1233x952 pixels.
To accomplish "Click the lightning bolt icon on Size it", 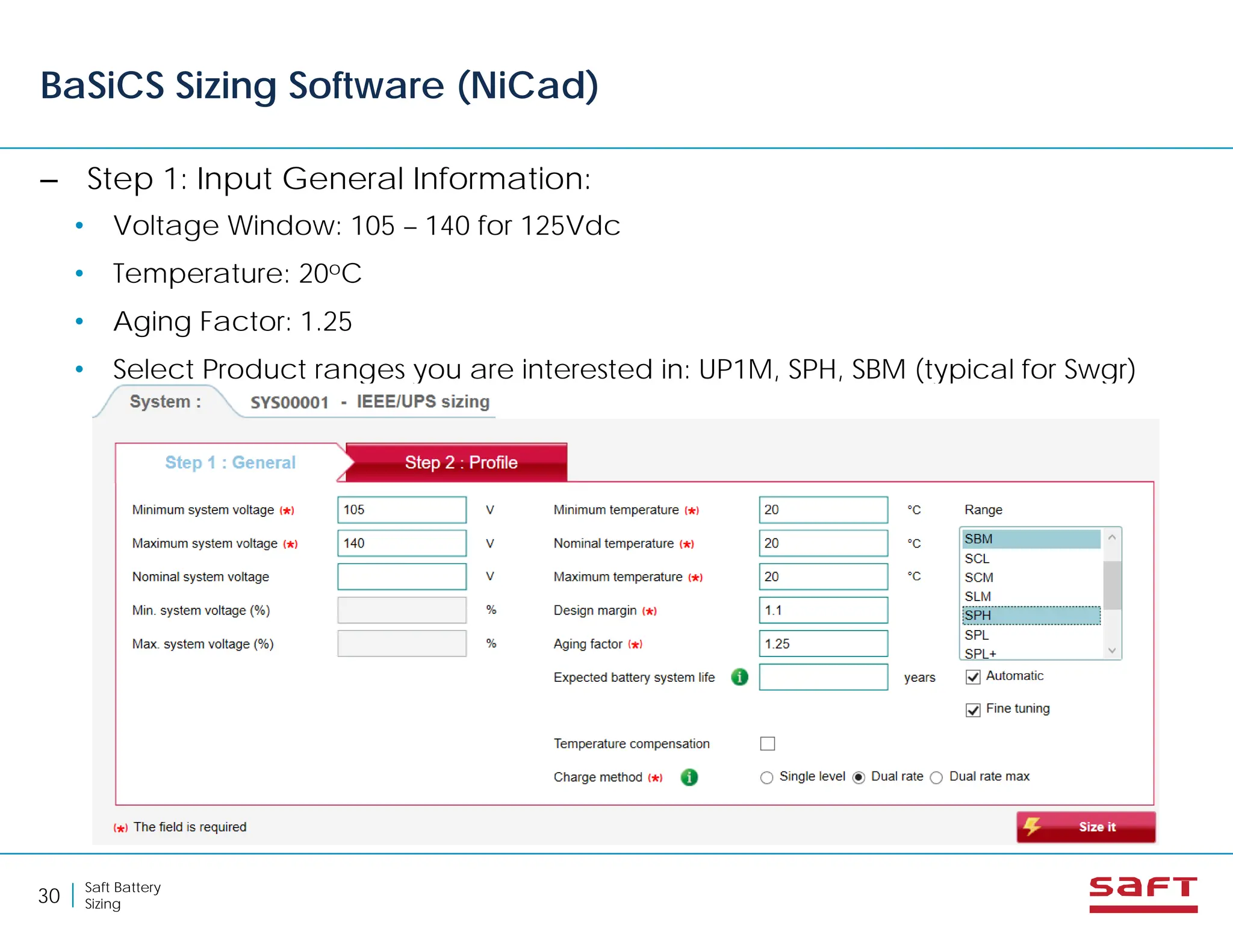I will coord(1032,826).
